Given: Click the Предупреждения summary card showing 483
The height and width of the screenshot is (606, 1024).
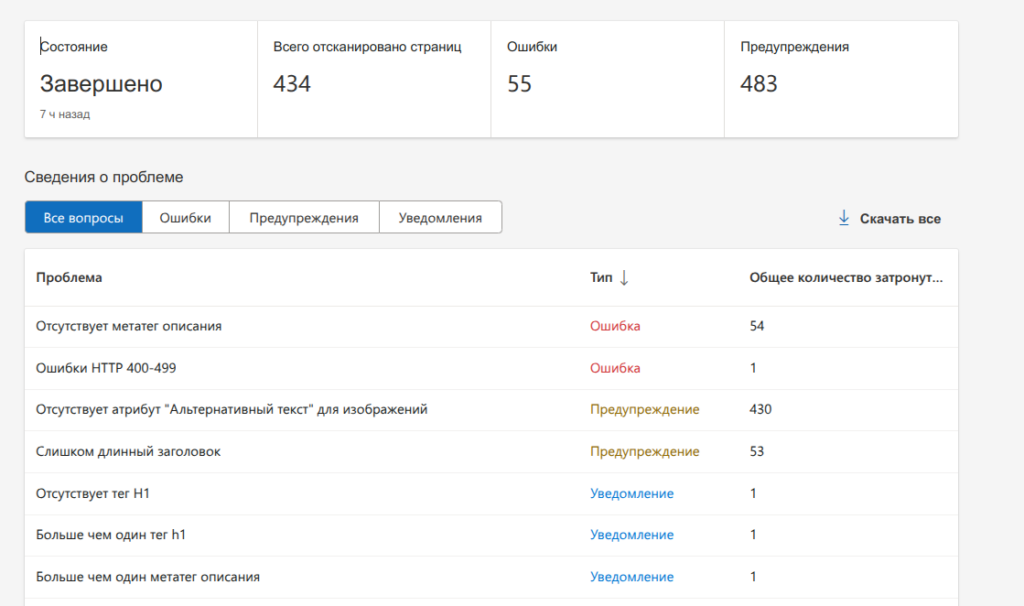Looking at the screenshot, I should [x=840, y=79].
